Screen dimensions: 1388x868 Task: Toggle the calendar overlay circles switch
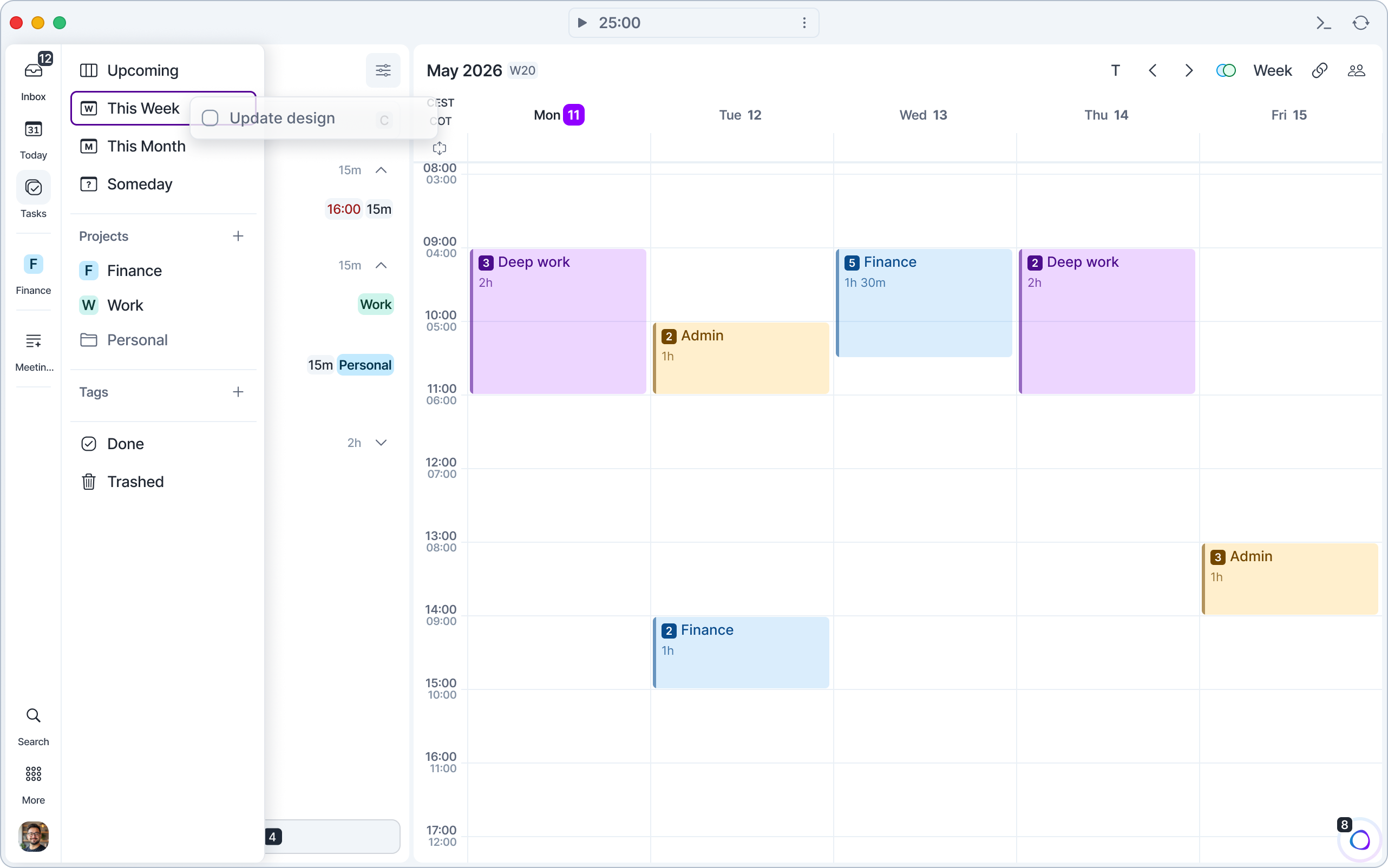tap(1226, 70)
